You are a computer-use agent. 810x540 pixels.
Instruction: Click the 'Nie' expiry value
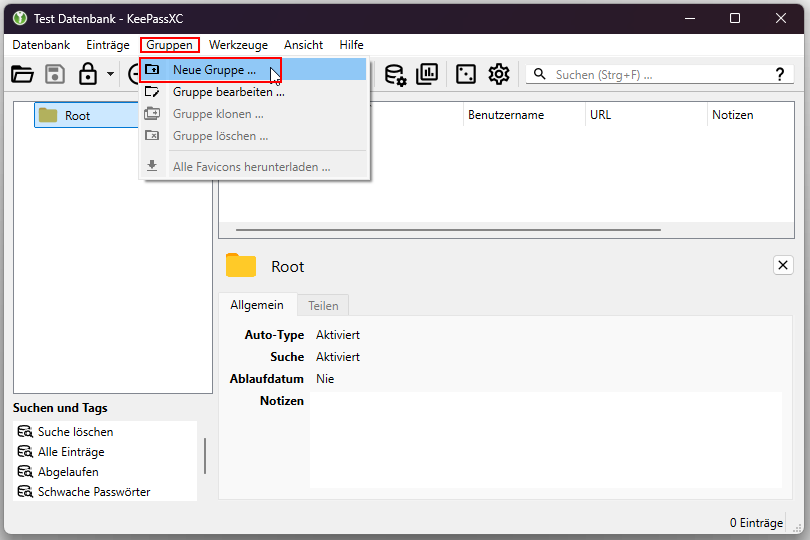pos(325,379)
